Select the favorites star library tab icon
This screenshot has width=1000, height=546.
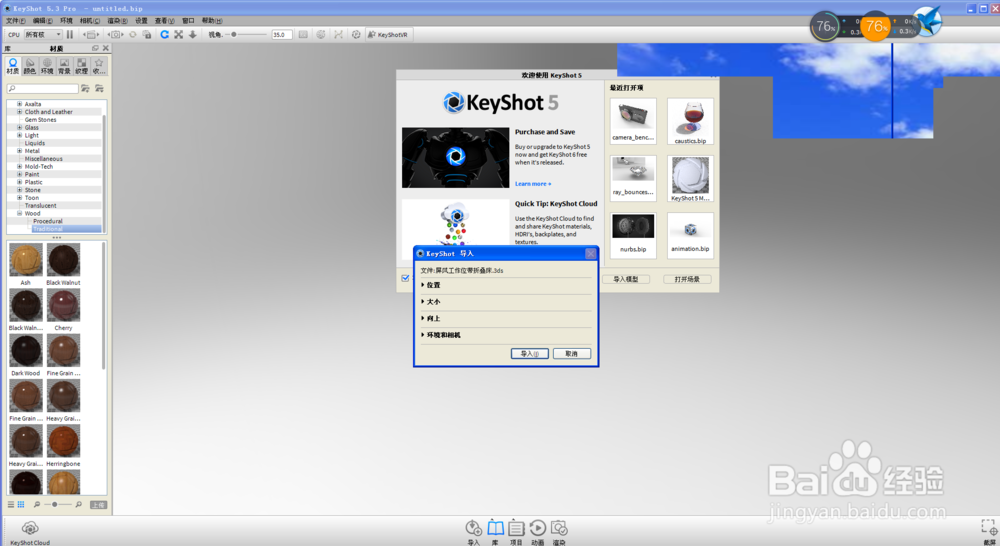coord(99,66)
